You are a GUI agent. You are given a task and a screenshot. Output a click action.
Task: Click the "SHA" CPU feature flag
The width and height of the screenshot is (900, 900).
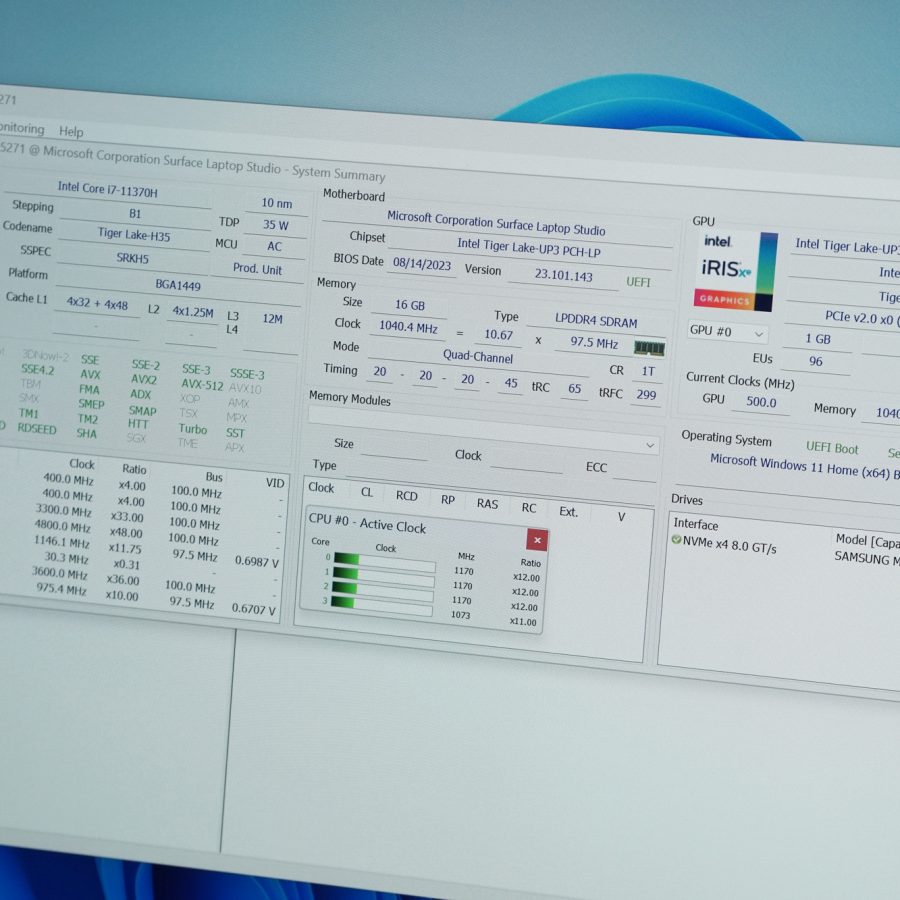pyautogui.click(x=86, y=433)
